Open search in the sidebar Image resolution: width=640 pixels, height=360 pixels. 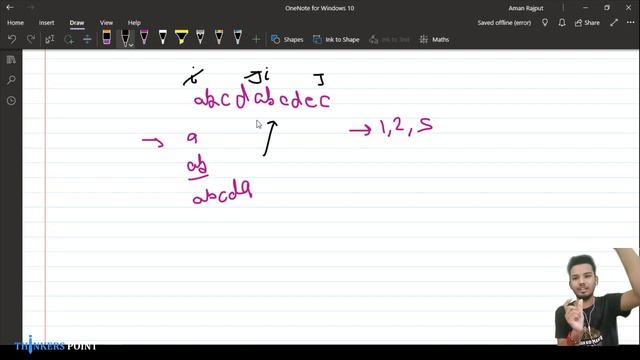tap(11, 80)
